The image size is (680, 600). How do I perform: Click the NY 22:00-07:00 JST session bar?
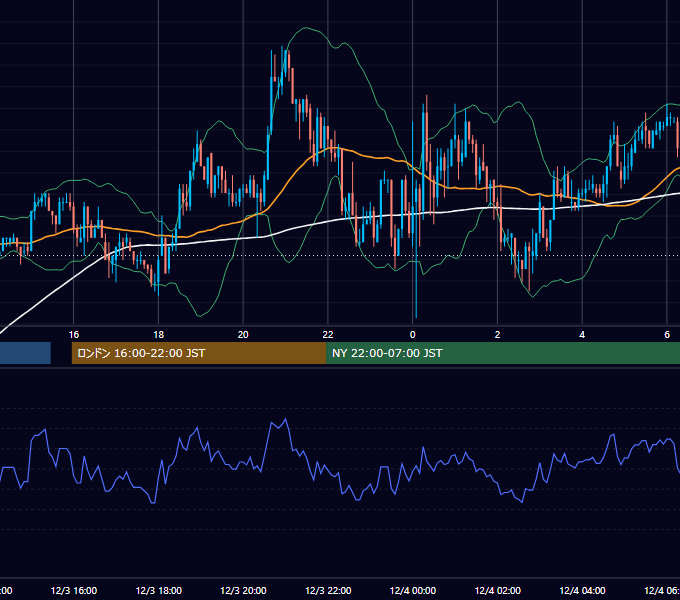pyautogui.click(x=503, y=353)
